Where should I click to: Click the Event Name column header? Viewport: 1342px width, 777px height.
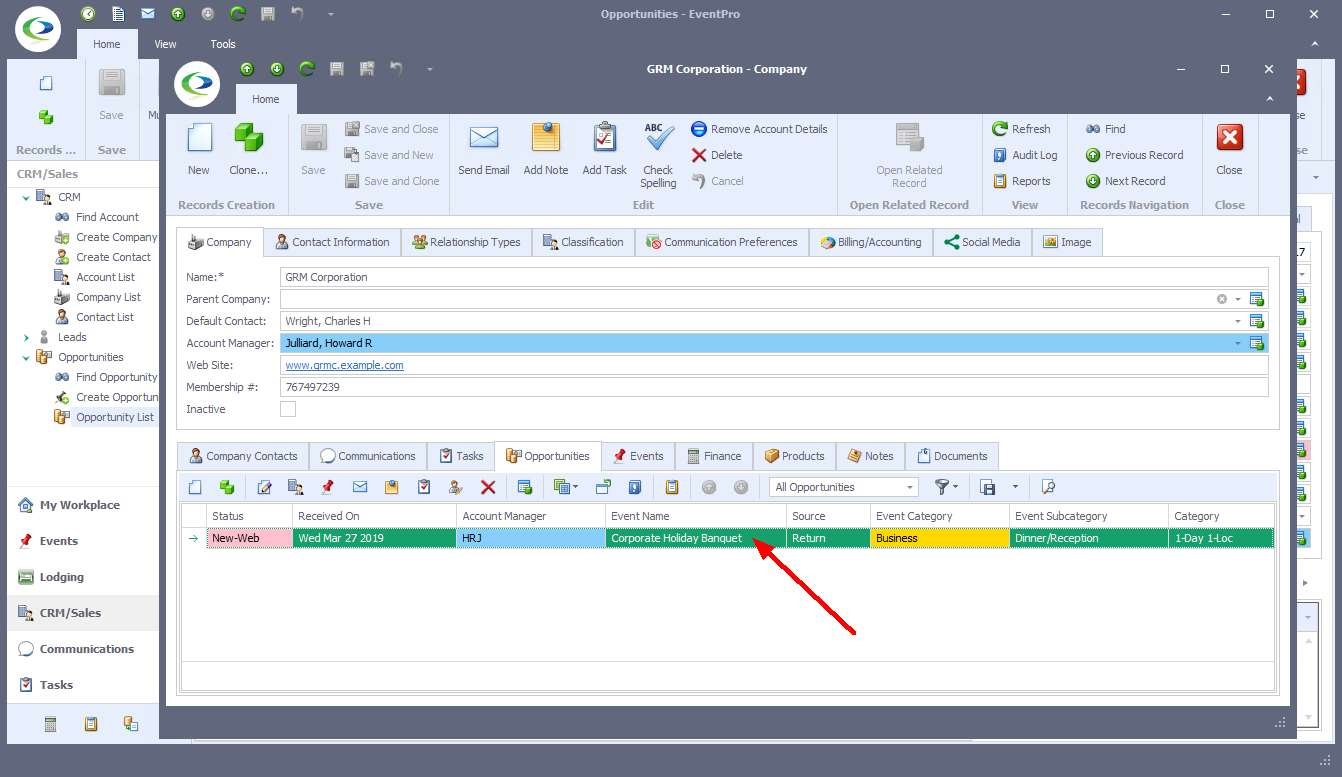(696, 516)
